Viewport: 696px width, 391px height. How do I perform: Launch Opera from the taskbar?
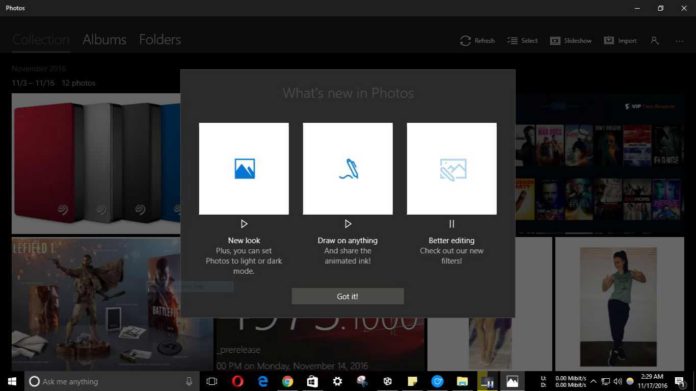click(237, 381)
